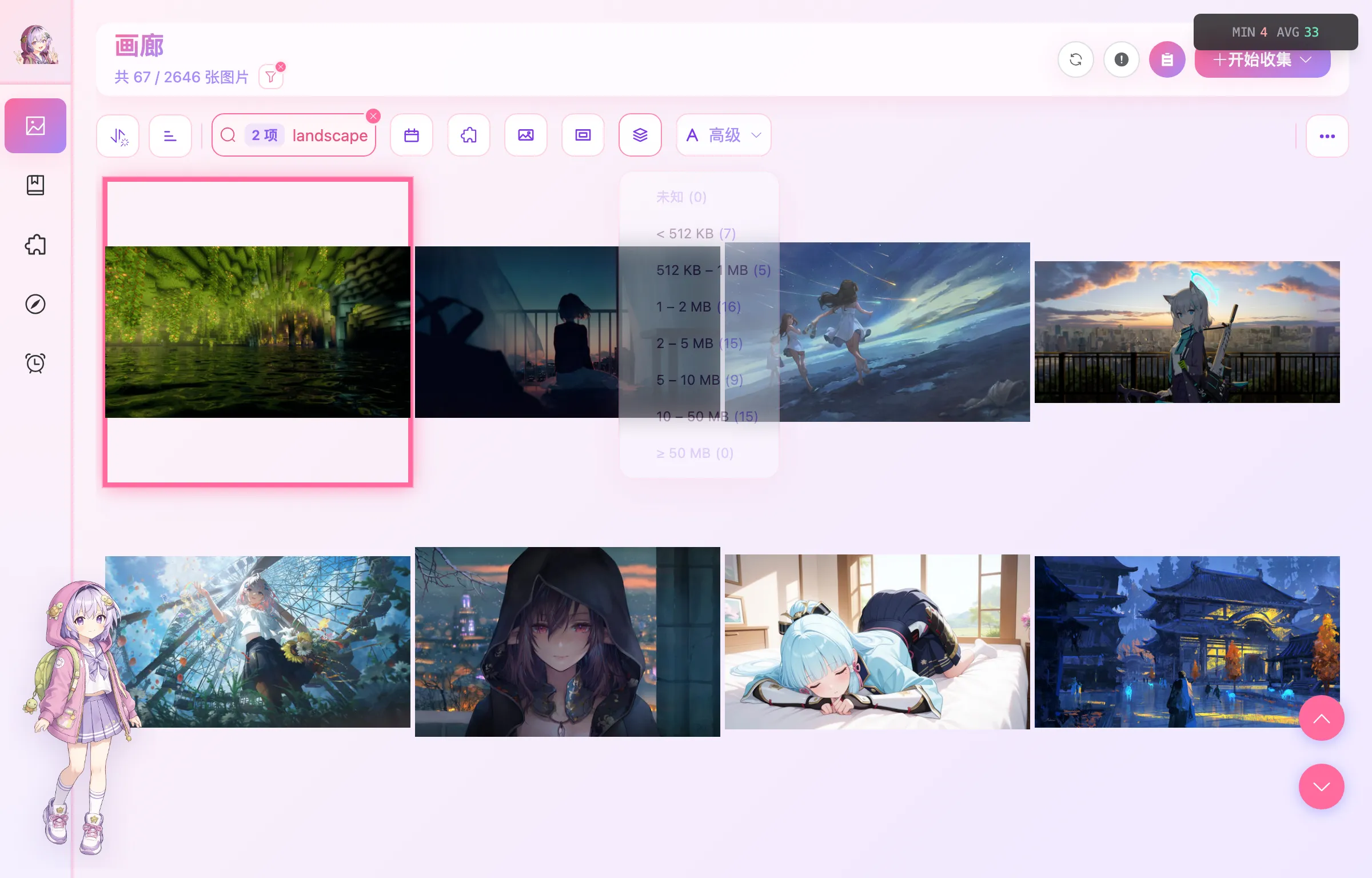The image size is (1372, 878).
Task: Click the search field showing landscape
Action: click(294, 135)
